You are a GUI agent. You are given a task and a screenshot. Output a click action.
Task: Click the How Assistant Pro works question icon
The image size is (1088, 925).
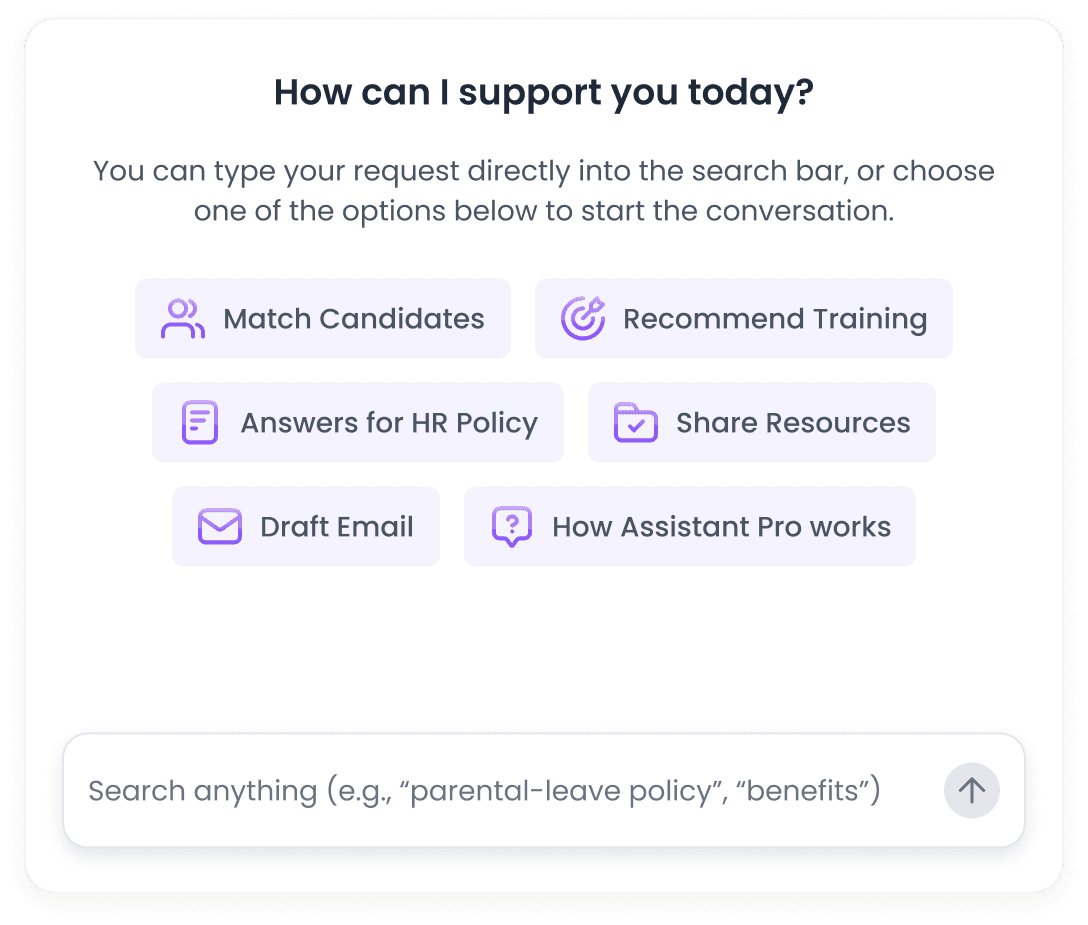tap(510, 526)
